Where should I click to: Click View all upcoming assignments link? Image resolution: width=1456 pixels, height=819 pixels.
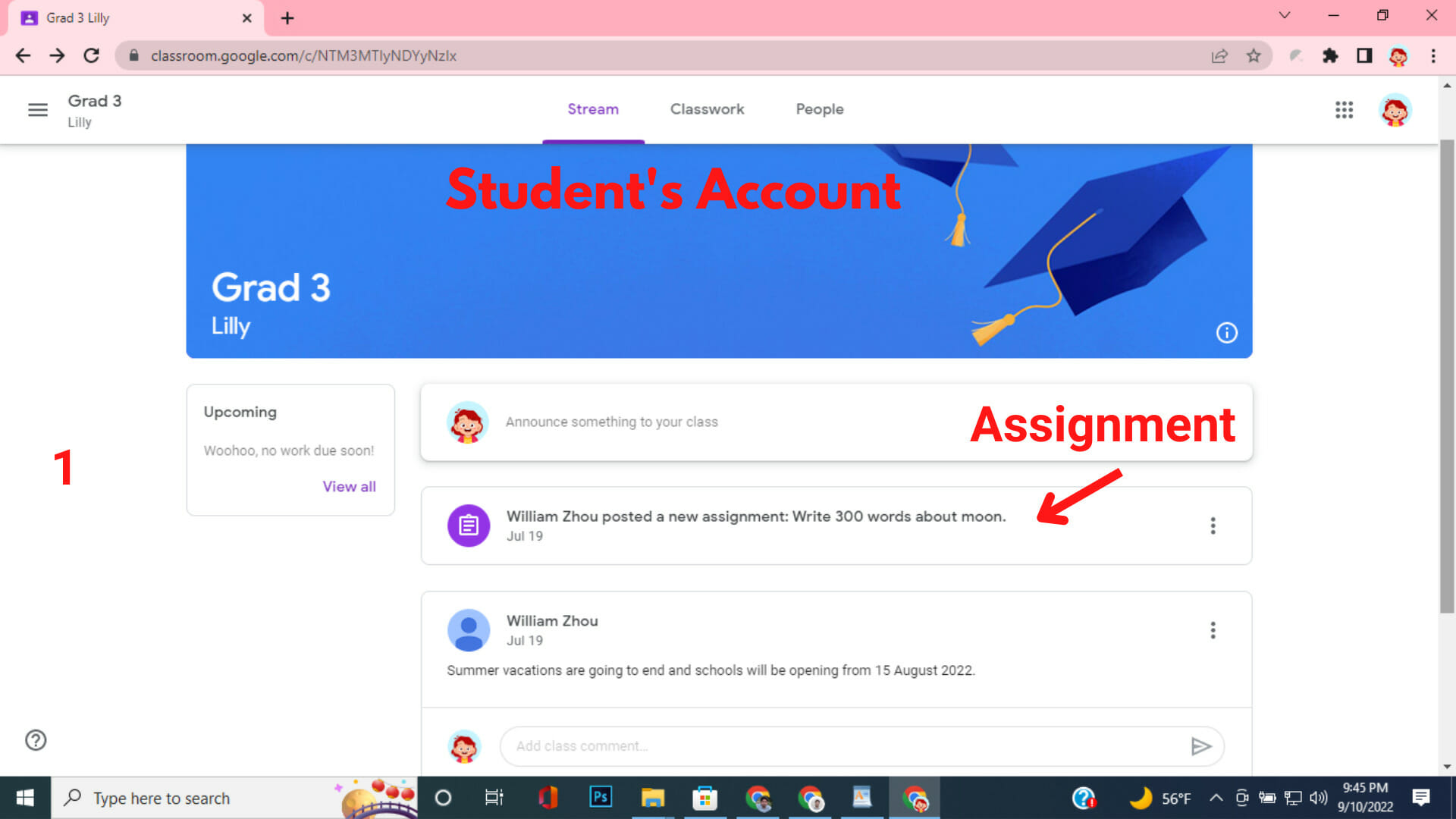(x=348, y=486)
